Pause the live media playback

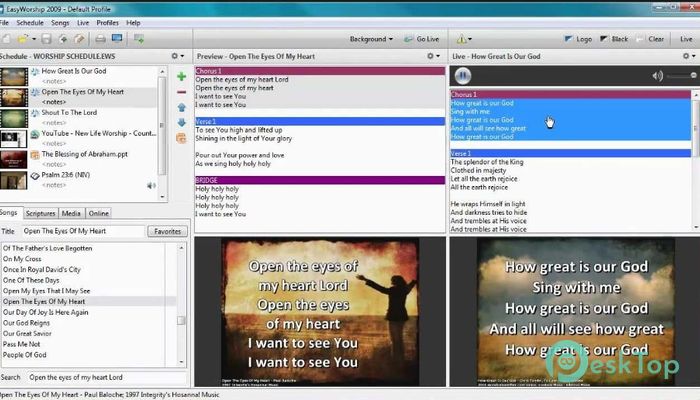[x=462, y=76]
